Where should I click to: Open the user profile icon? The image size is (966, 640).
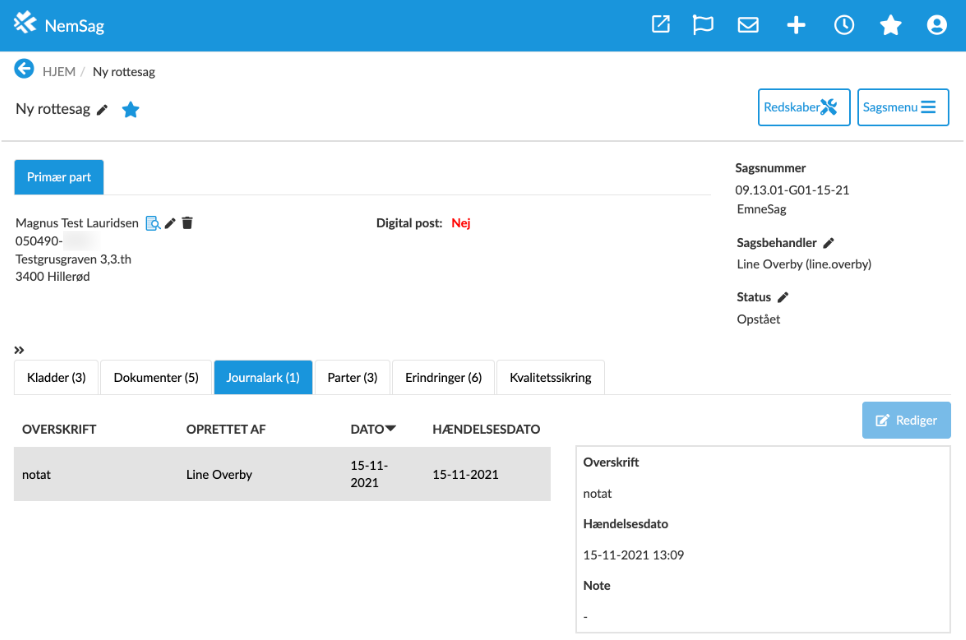[936, 25]
